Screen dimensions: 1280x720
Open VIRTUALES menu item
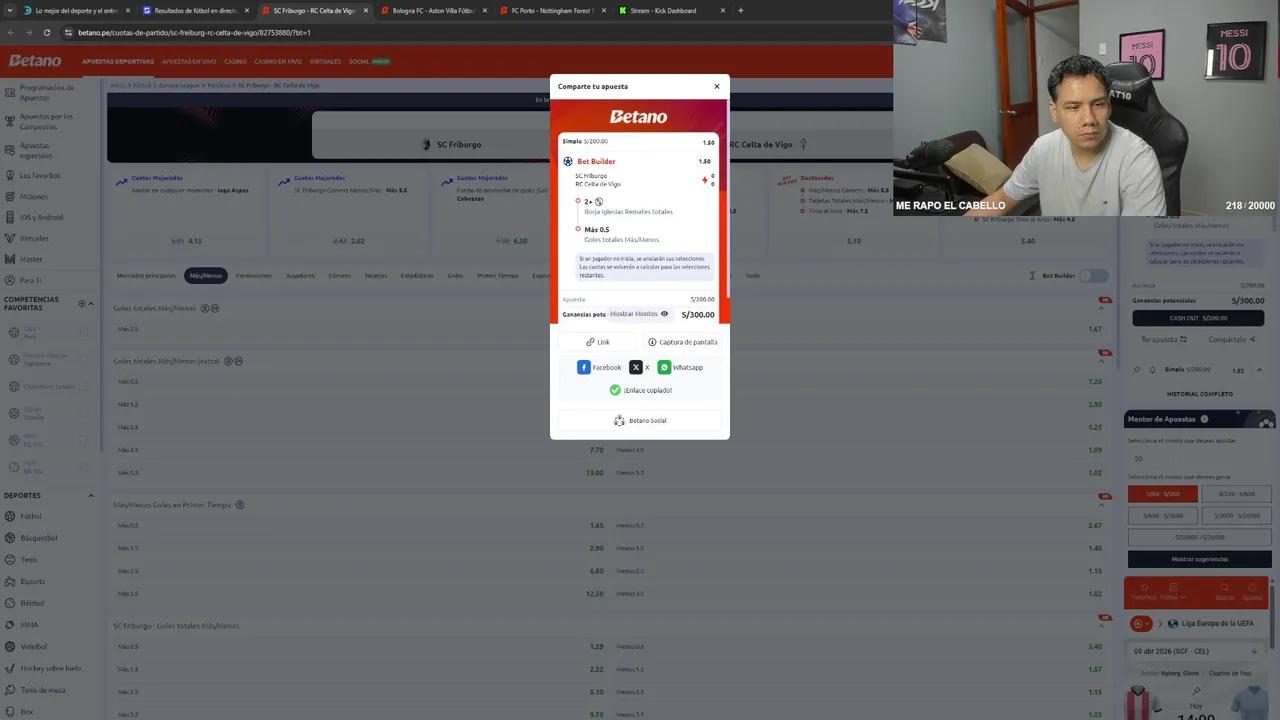coord(325,61)
